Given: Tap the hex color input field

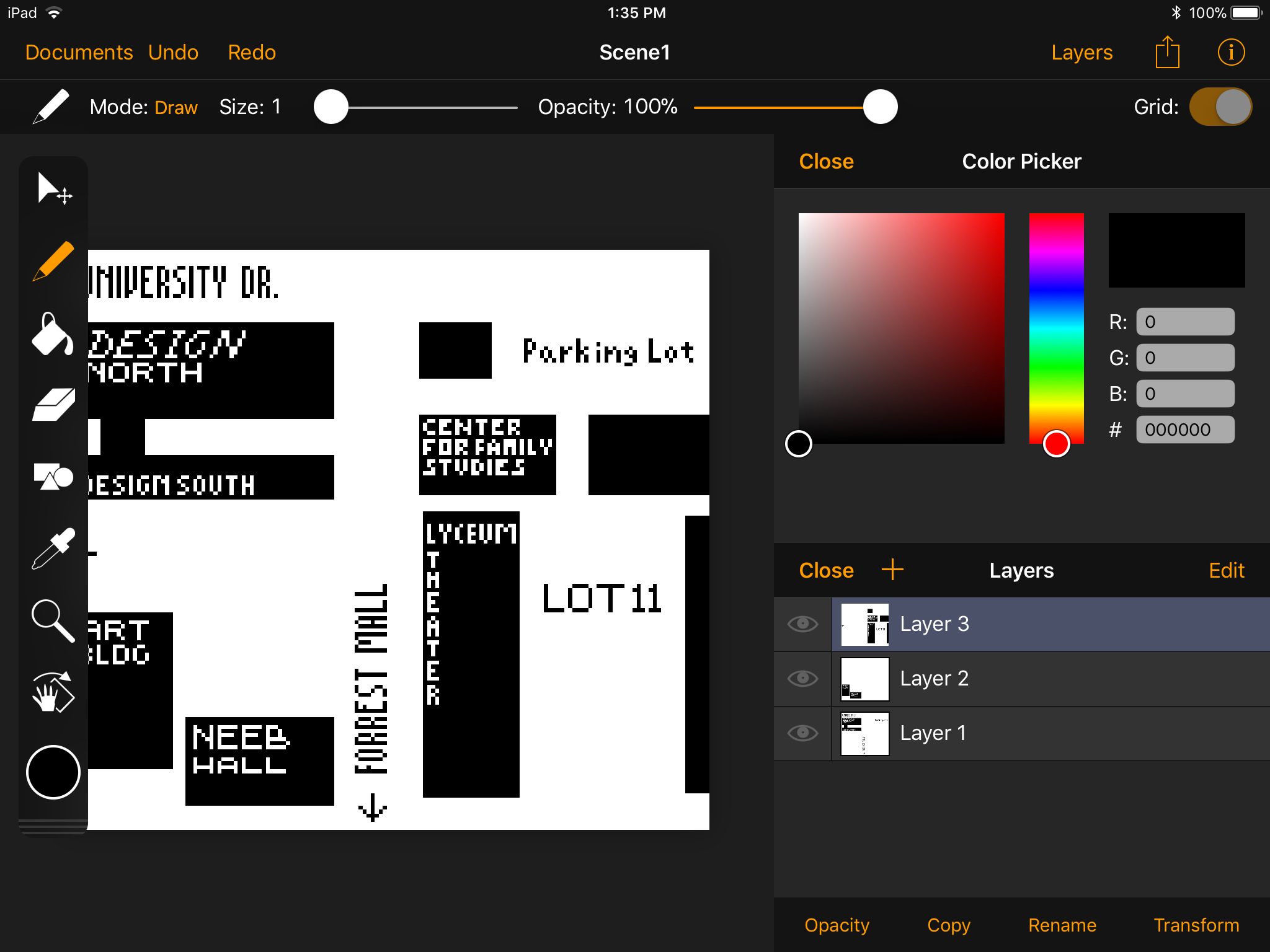Looking at the screenshot, I should pos(1184,430).
